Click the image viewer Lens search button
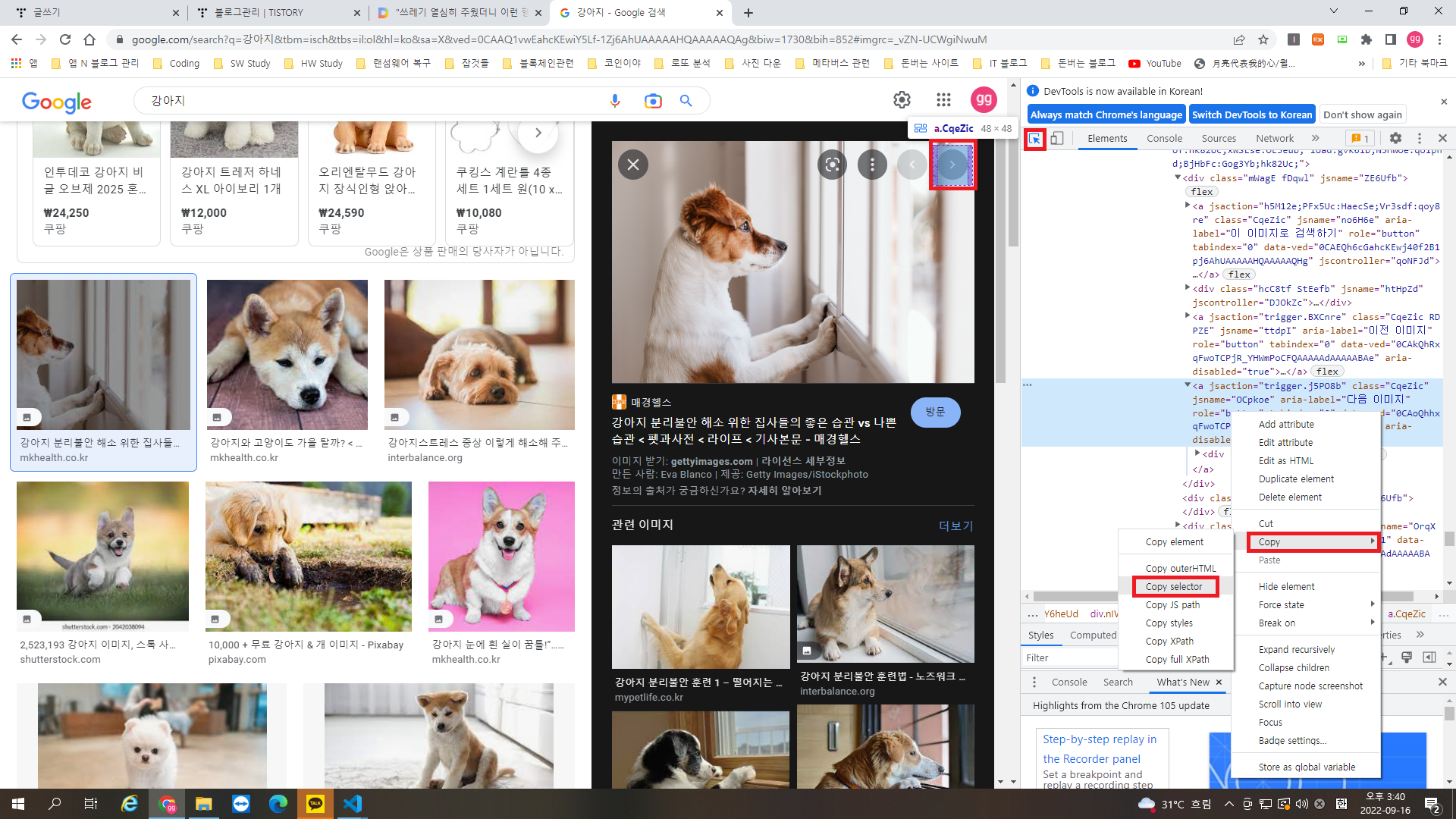This screenshot has height=819, width=1456. [x=832, y=165]
